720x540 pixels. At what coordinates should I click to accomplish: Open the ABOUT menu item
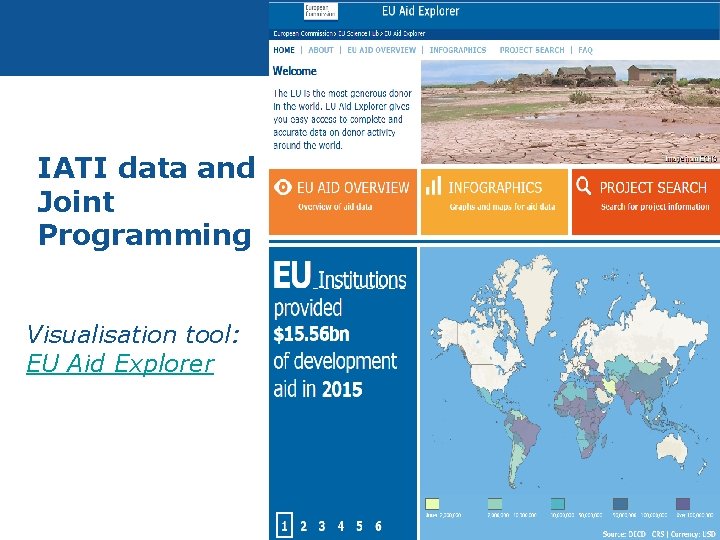321,50
